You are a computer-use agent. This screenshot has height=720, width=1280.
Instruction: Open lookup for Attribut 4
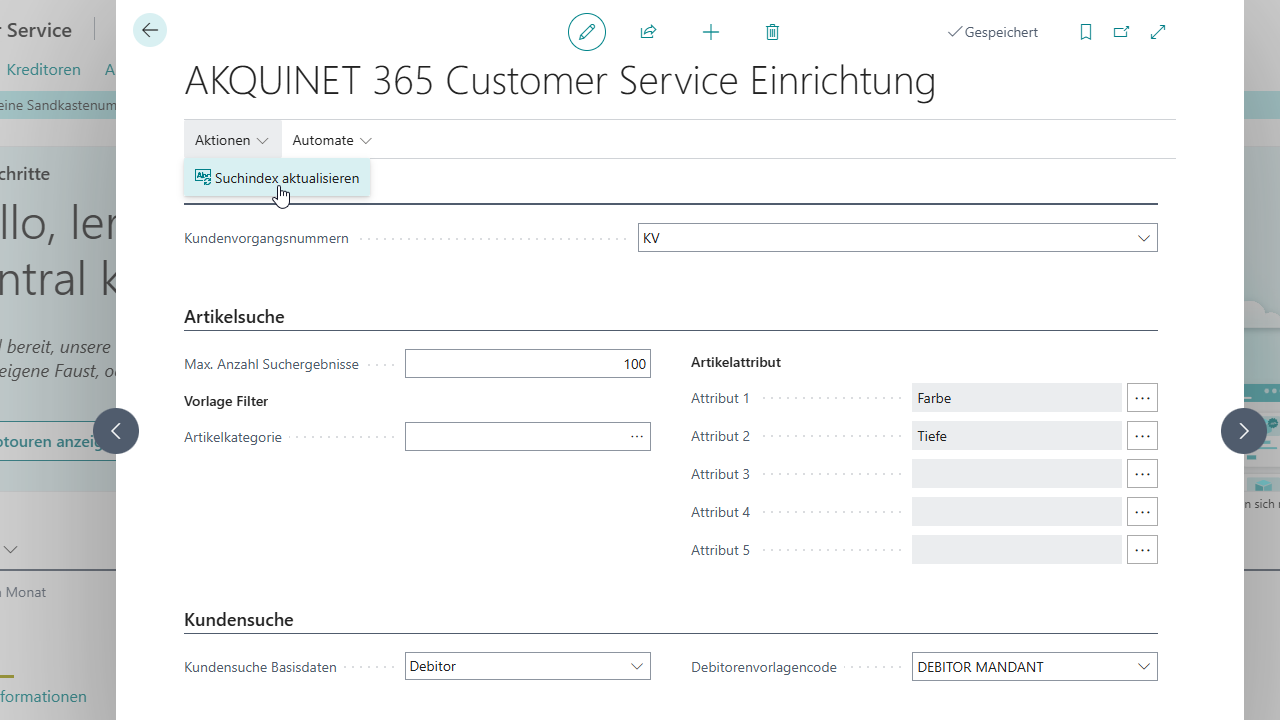pyautogui.click(x=1142, y=512)
